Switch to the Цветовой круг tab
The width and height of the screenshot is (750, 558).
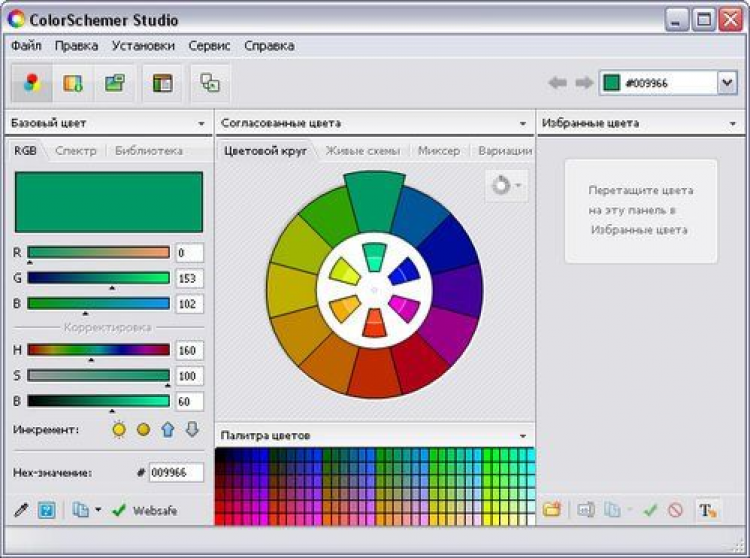tap(265, 151)
